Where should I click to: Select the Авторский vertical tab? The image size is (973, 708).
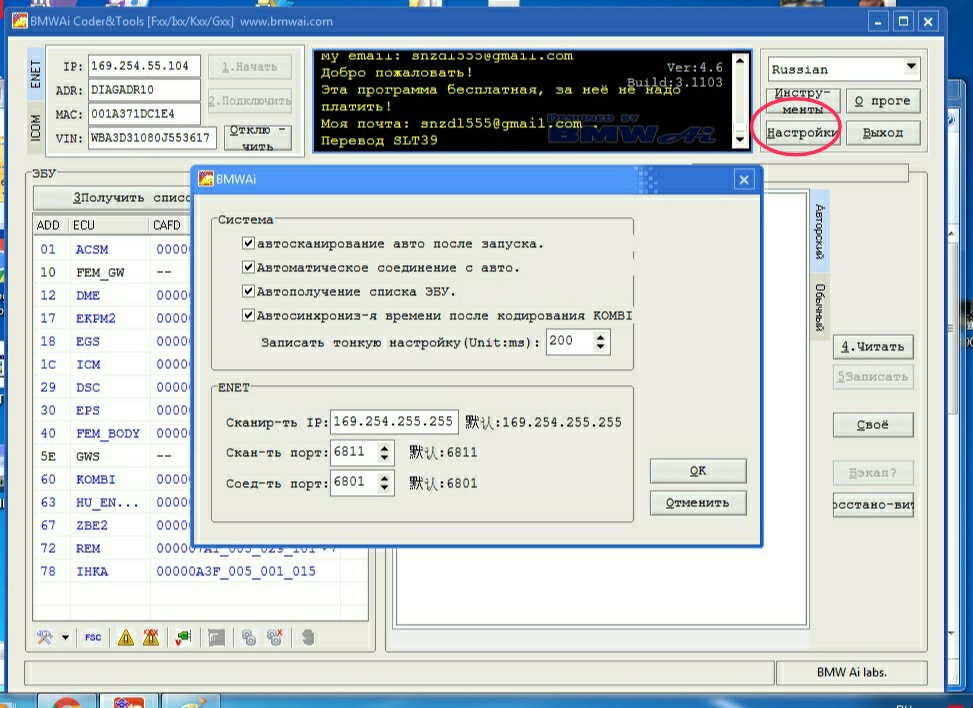click(820, 231)
